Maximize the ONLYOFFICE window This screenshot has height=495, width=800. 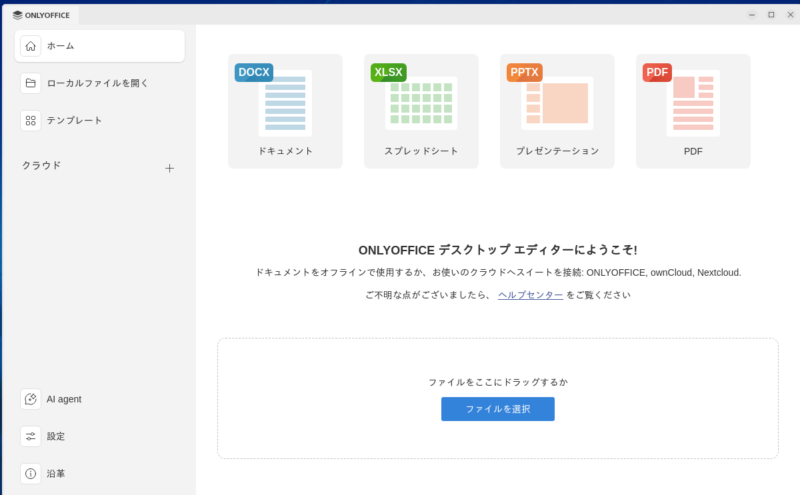(771, 14)
